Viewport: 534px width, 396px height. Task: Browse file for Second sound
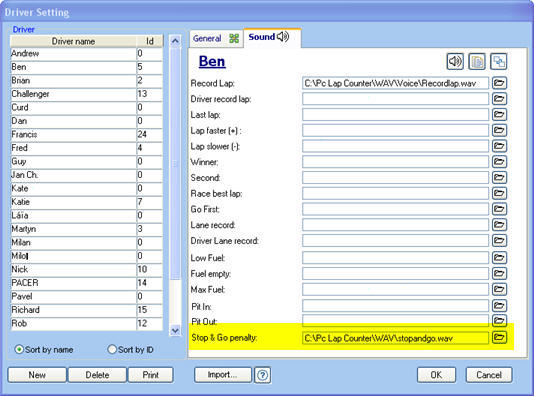point(499,177)
